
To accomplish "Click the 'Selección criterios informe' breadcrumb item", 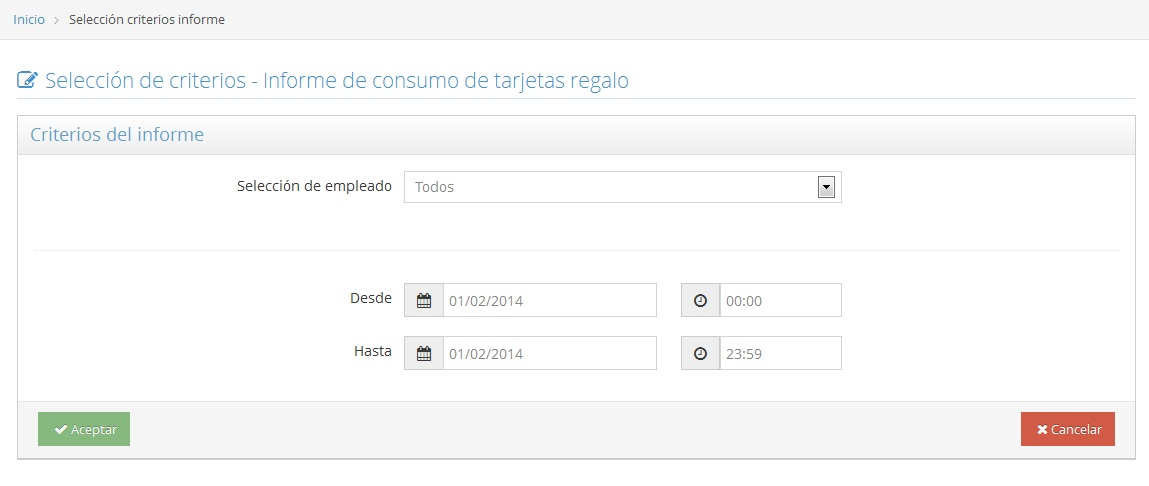I will click(146, 20).
